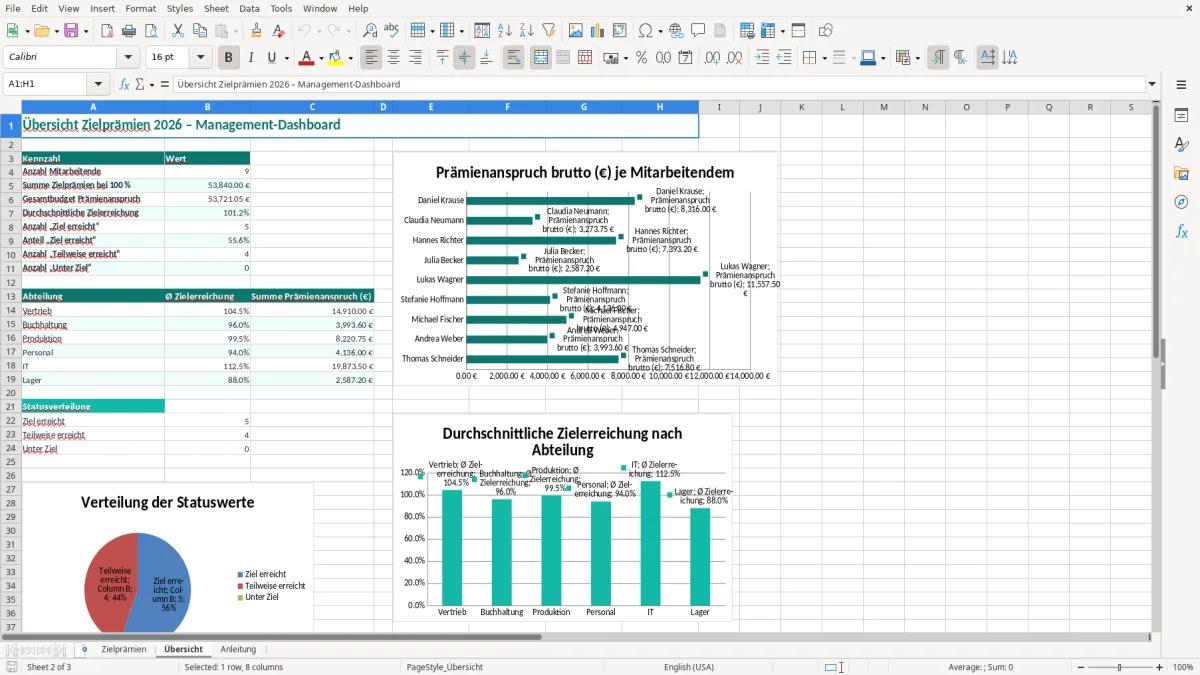The height and width of the screenshot is (675, 1200).
Task: Insert a pivot table
Action: (x=620, y=31)
